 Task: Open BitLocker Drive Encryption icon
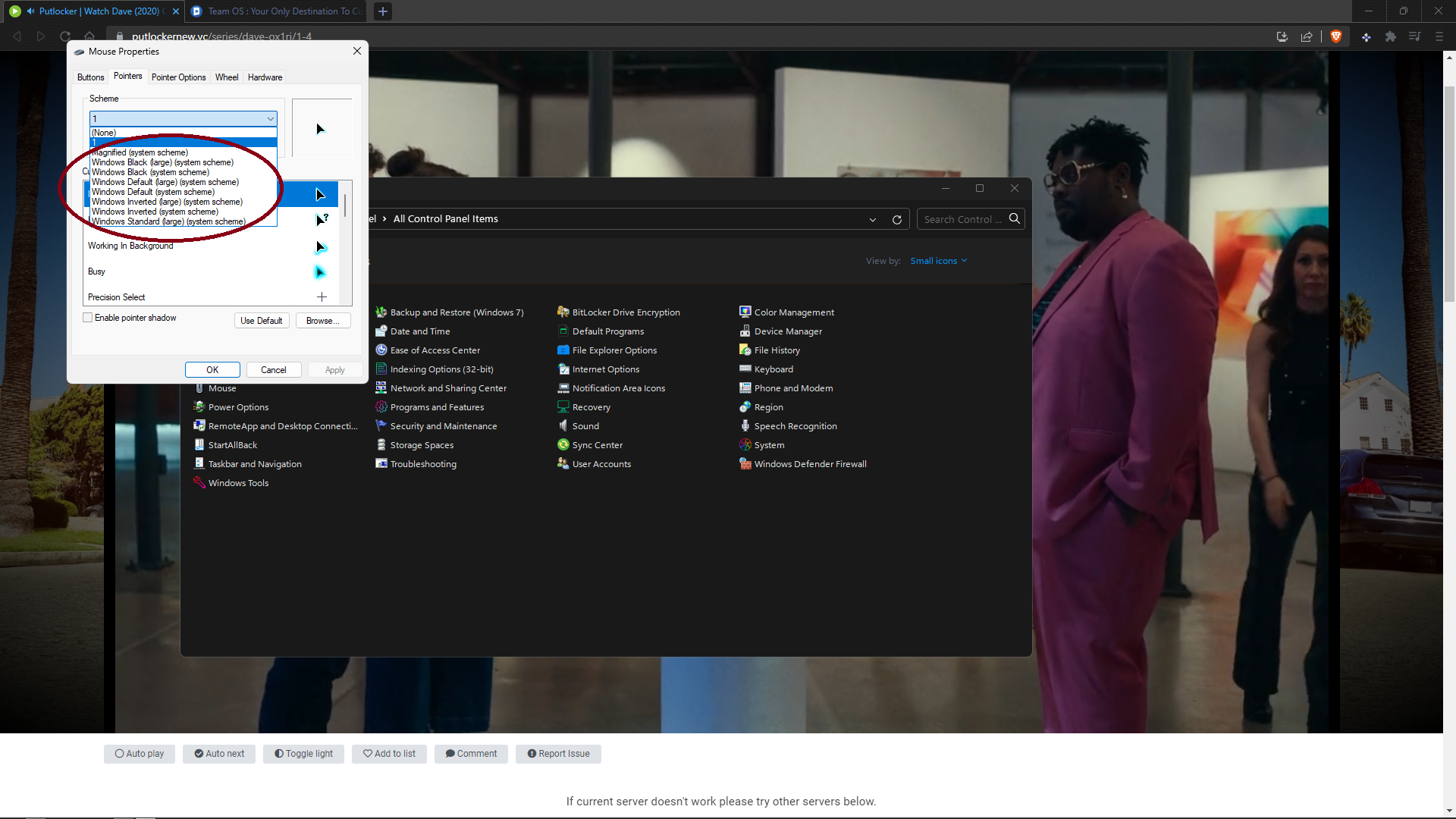[x=563, y=312]
